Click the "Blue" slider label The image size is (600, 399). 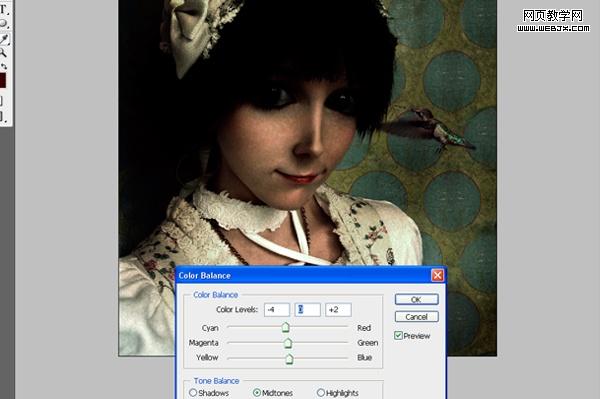pyautogui.click(x=365, y=357)
